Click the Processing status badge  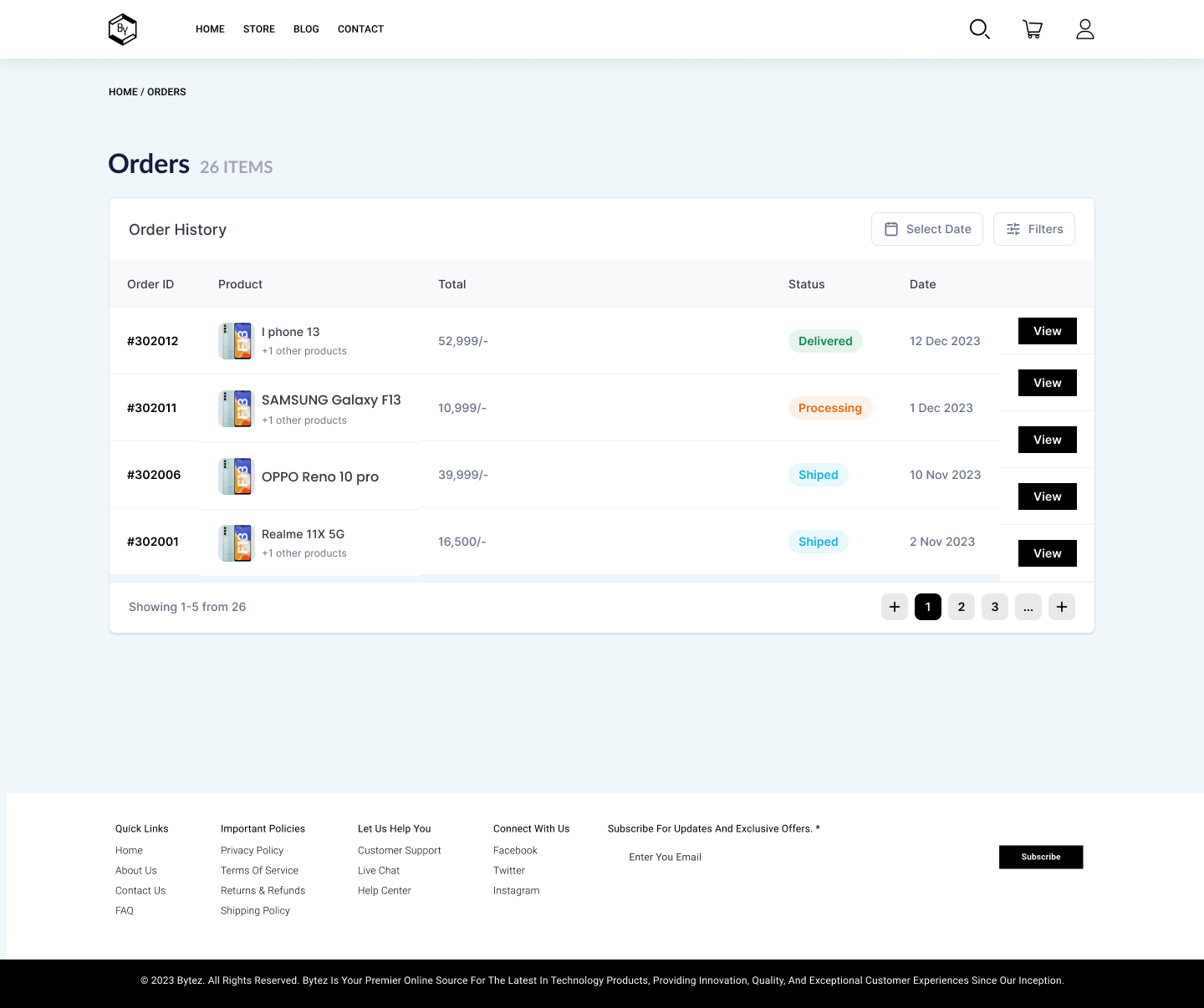830,408
